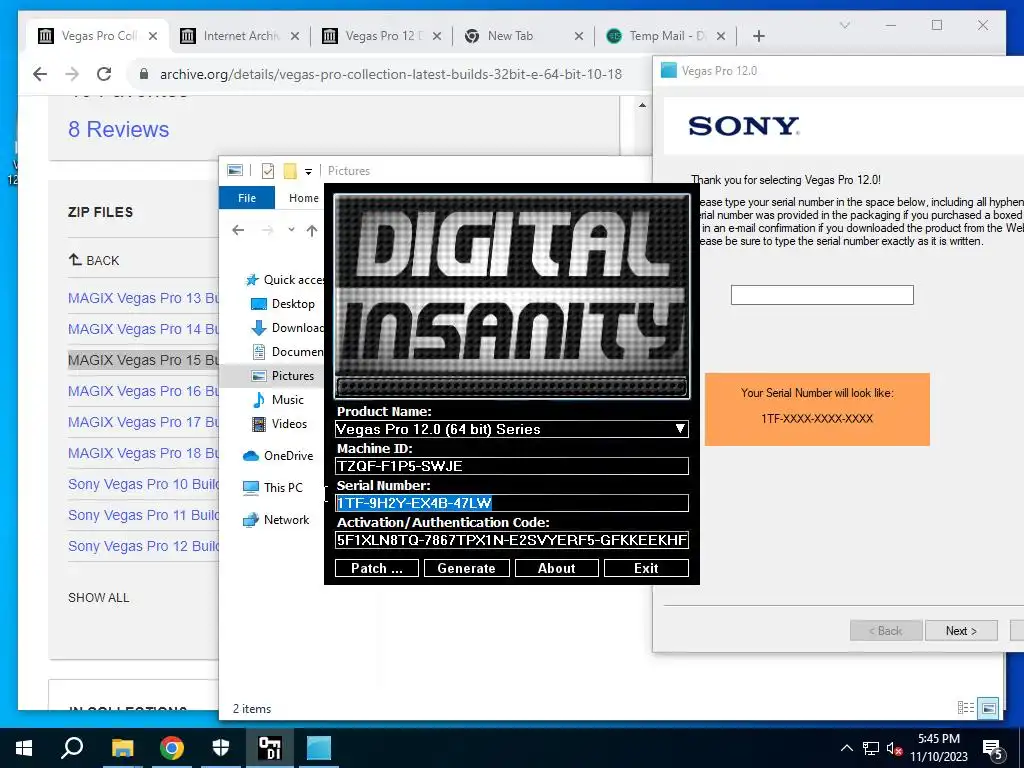Image resolution: width=1024 pixels, height=768 pixels.
Task: Open Chrome tab search chevron
Action: click(x=844, y=25)
